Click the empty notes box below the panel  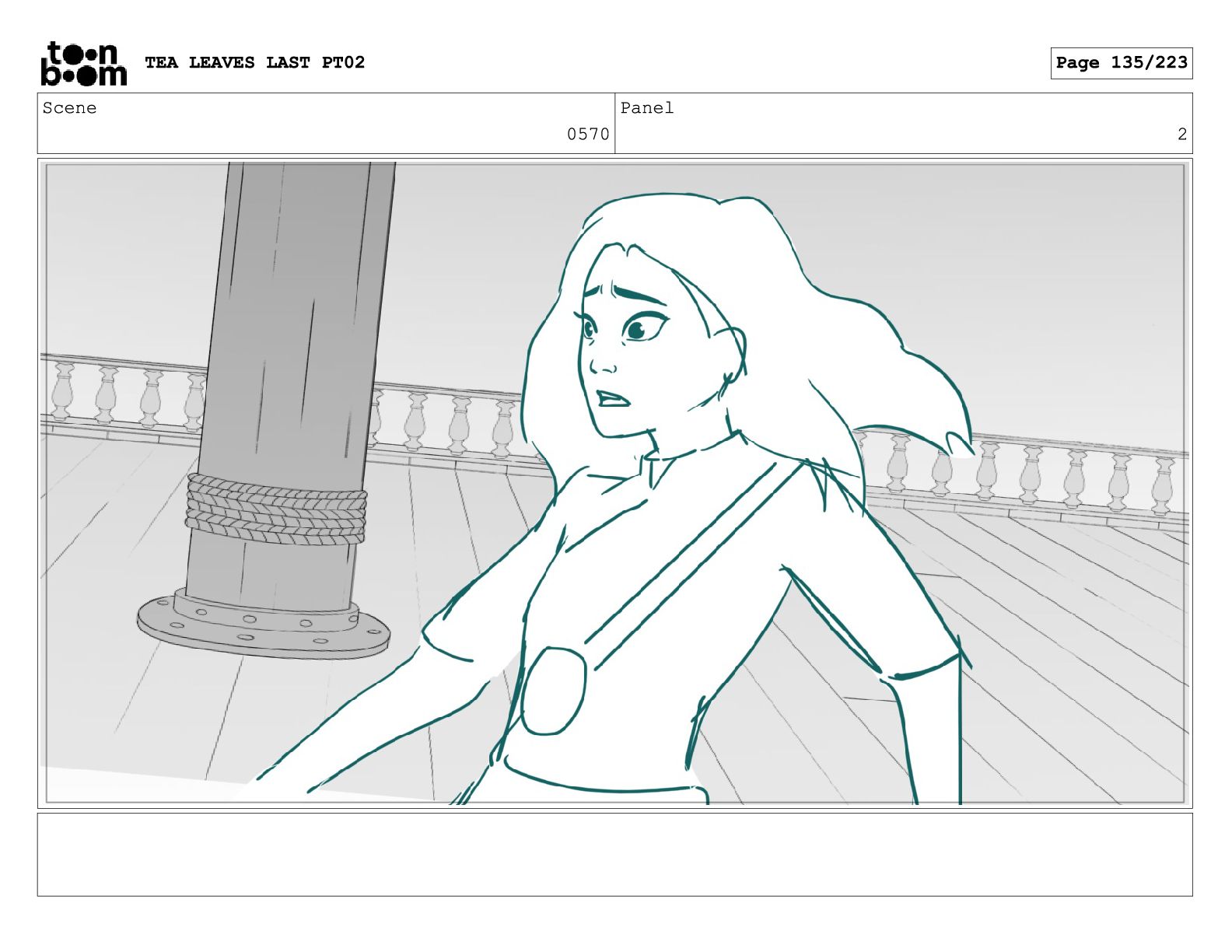pos(614,854)
